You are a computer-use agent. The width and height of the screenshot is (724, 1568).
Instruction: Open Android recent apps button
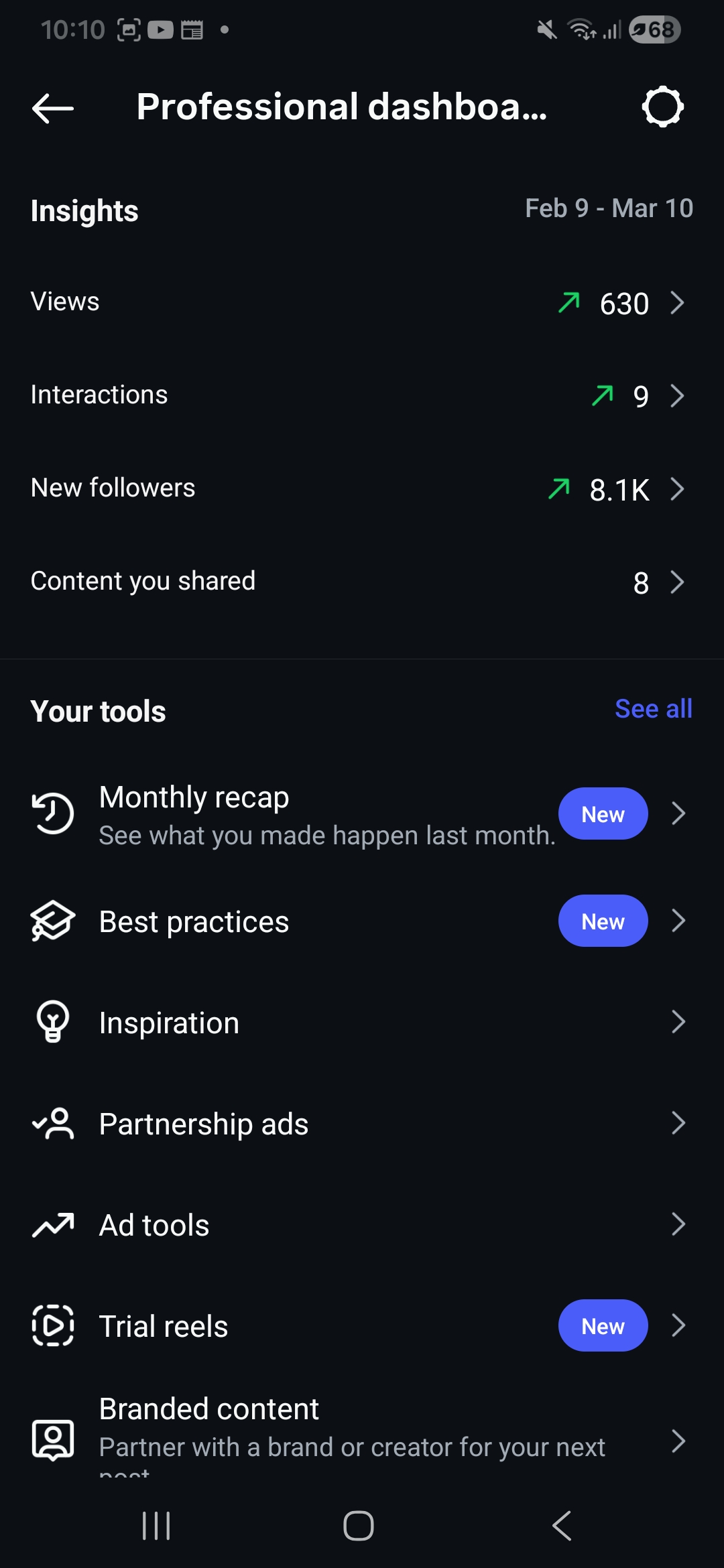click(156, 1526)
